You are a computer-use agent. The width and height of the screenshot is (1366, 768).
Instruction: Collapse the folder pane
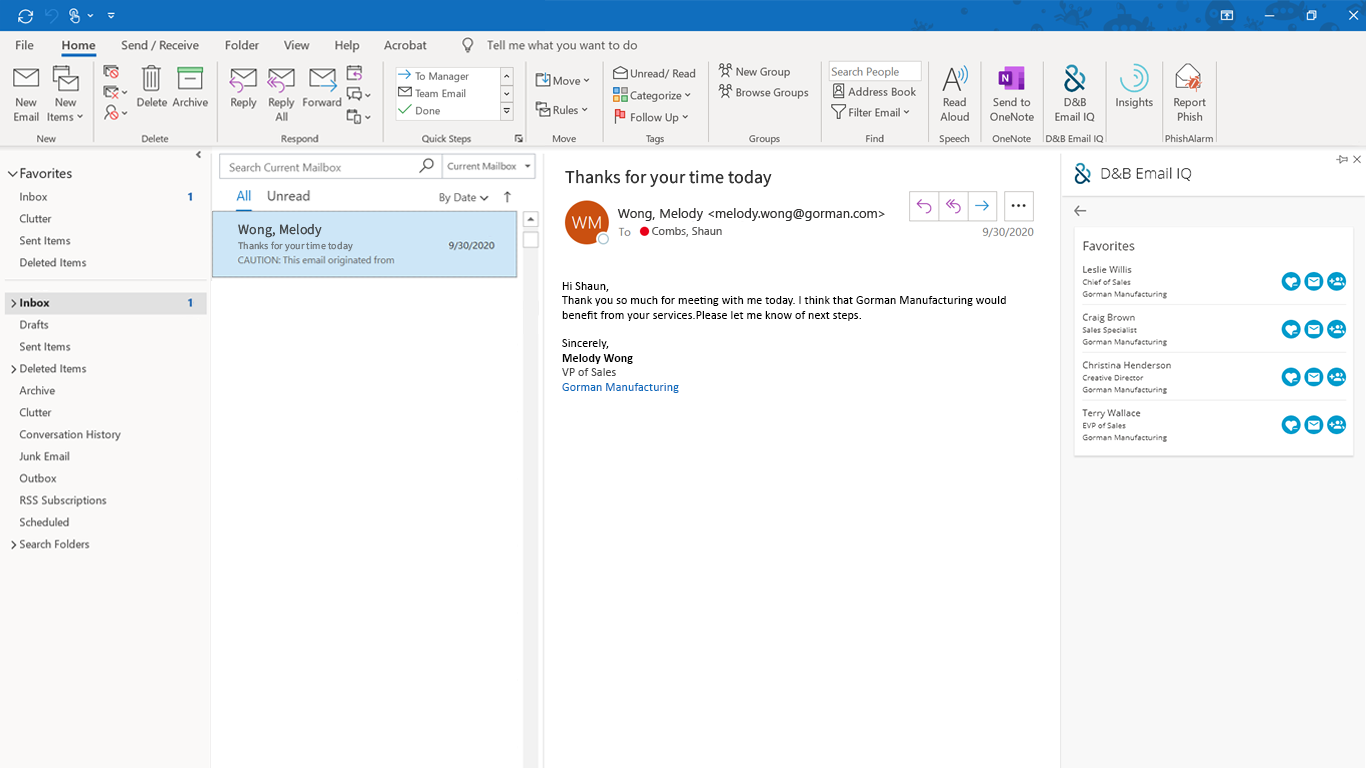pyautogui.click(x=198, y=155)
